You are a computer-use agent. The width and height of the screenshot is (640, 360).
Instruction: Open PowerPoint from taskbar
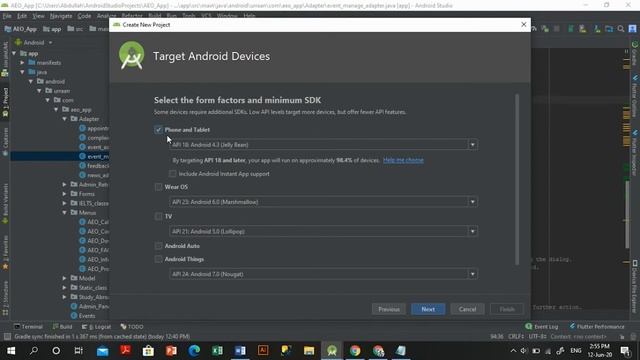pos(171,351)
